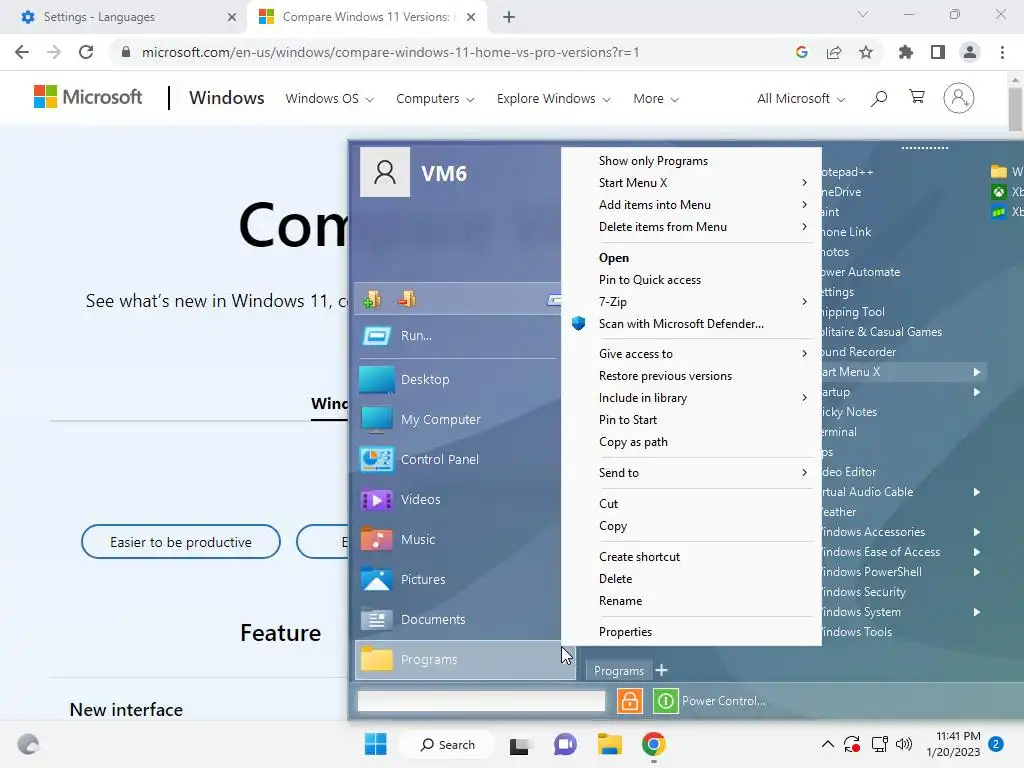Image resolution: width=1024 pixels, height=768 pixels.
Task: Open Snipping Tool in programs list
Action: (853, 312)
